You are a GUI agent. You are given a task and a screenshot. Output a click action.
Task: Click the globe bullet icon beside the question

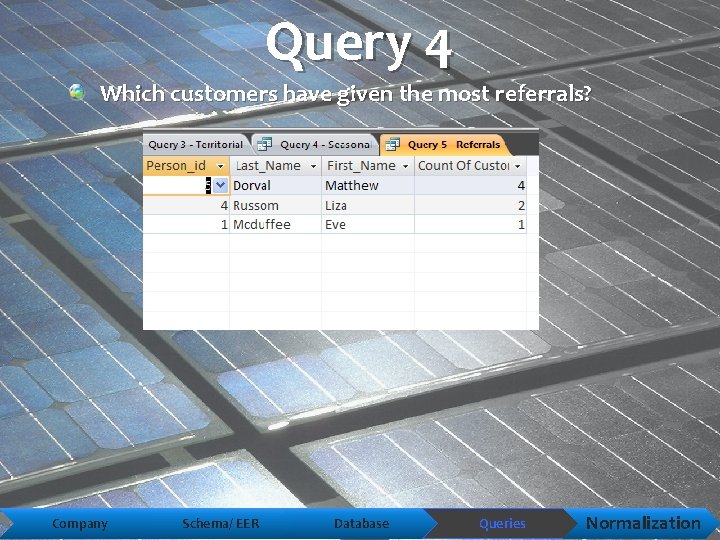tap(77, 92)
